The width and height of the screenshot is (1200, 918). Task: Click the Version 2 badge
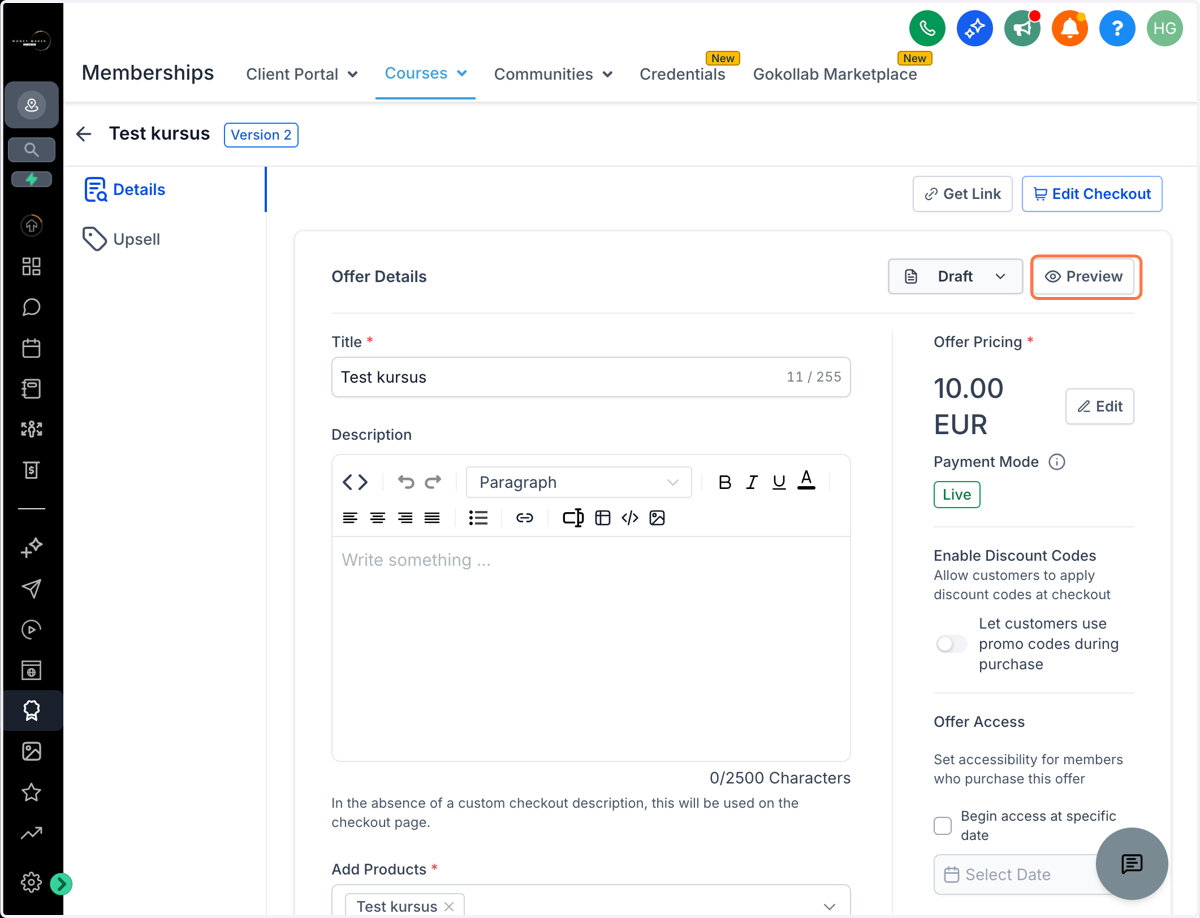pyautogui.click(x=261, y=135)
